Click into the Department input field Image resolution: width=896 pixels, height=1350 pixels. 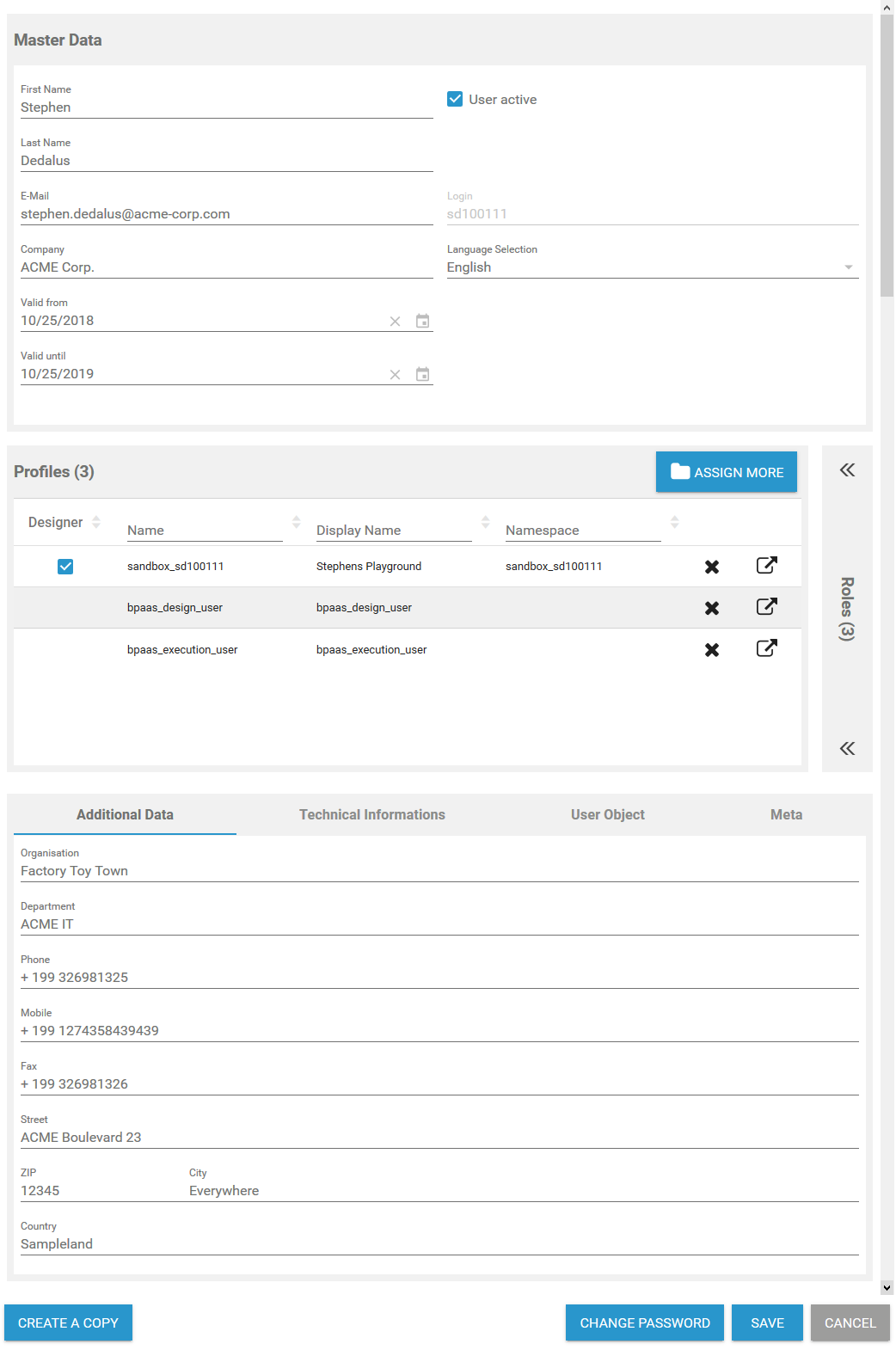click(x=439, y=924)
